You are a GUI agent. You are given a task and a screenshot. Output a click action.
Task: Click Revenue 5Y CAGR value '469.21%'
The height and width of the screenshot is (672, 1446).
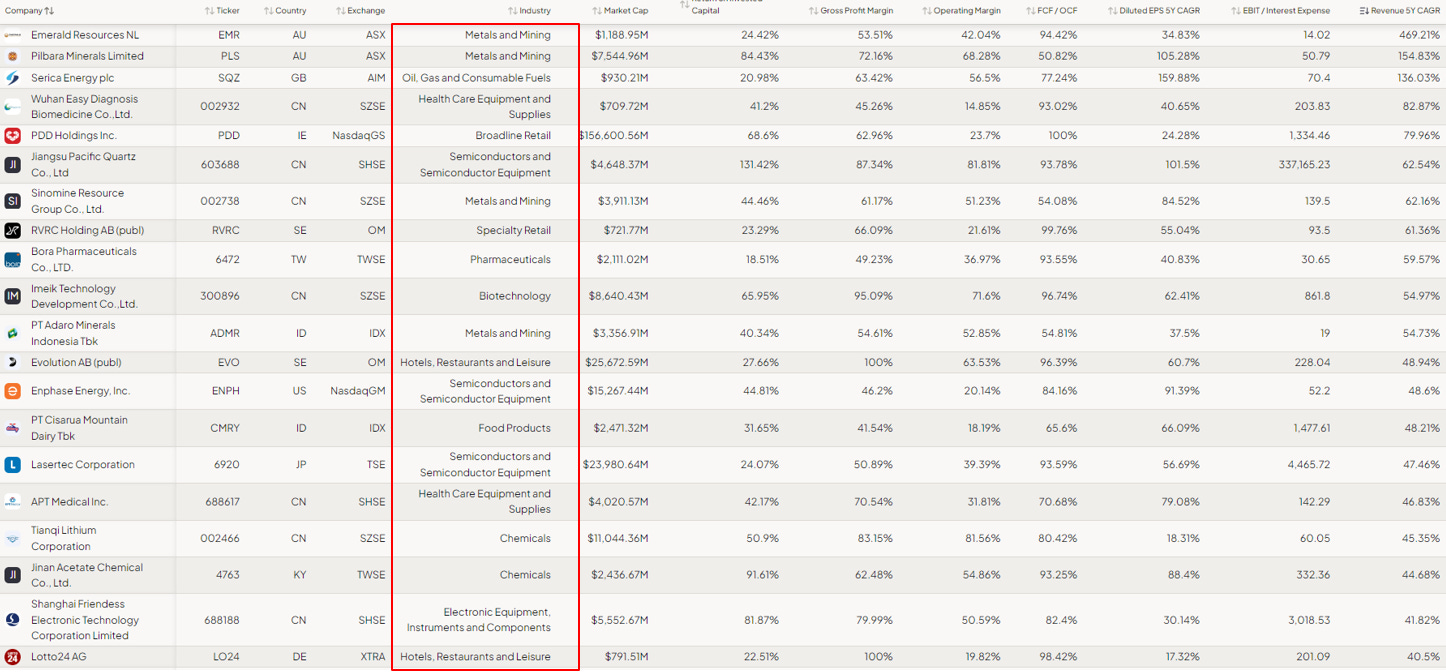click(1420, 35)
